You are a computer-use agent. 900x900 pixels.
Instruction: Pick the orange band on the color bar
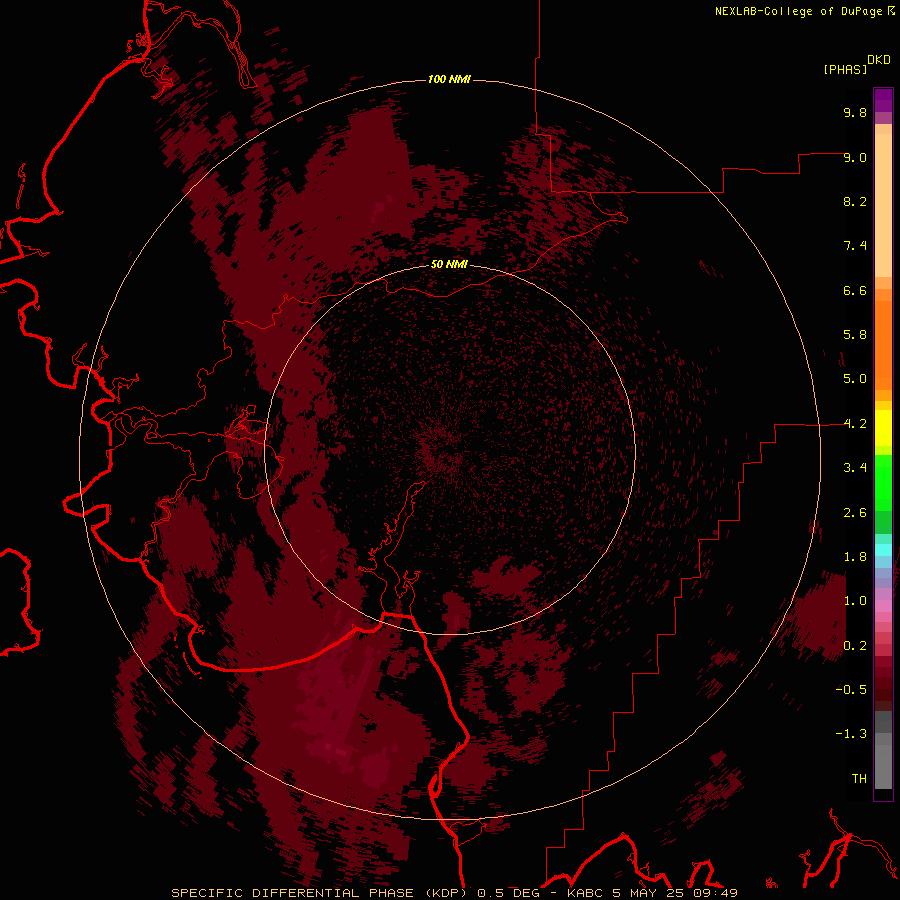coord(883,346)
